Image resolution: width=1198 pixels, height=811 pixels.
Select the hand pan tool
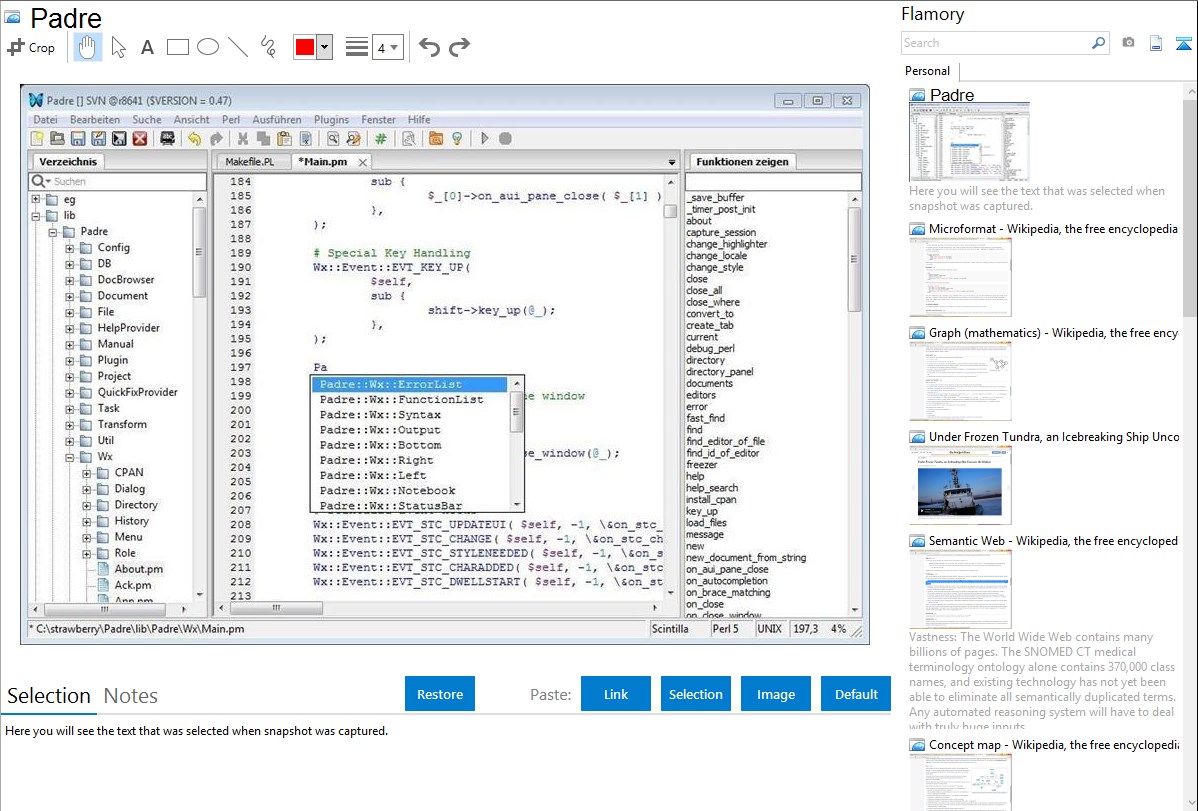pyautogui.click(x=88, y=47)
